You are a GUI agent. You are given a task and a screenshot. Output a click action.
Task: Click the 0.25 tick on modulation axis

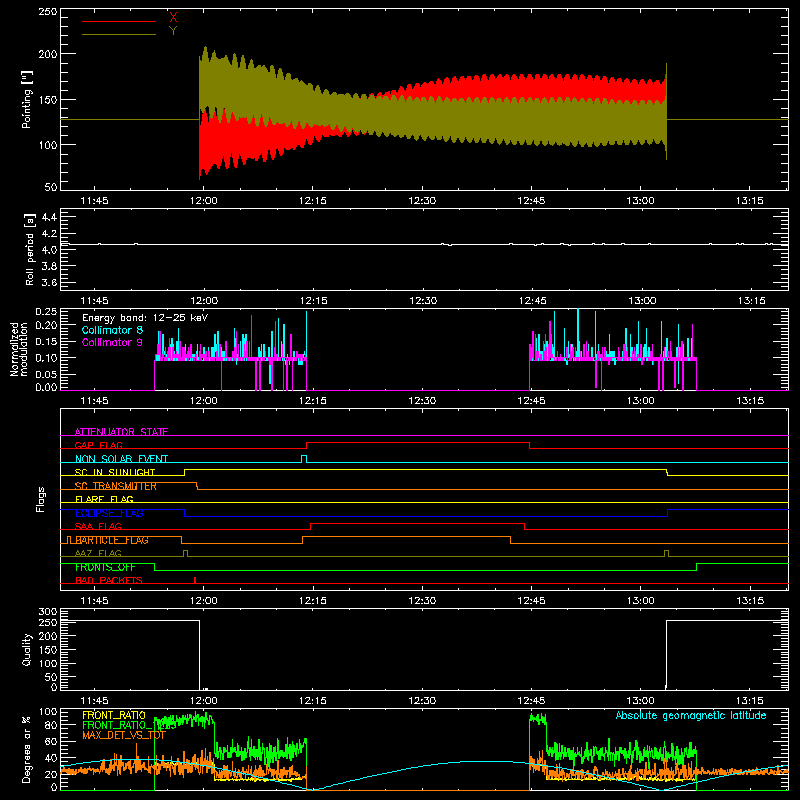click(x=46, y=311)
